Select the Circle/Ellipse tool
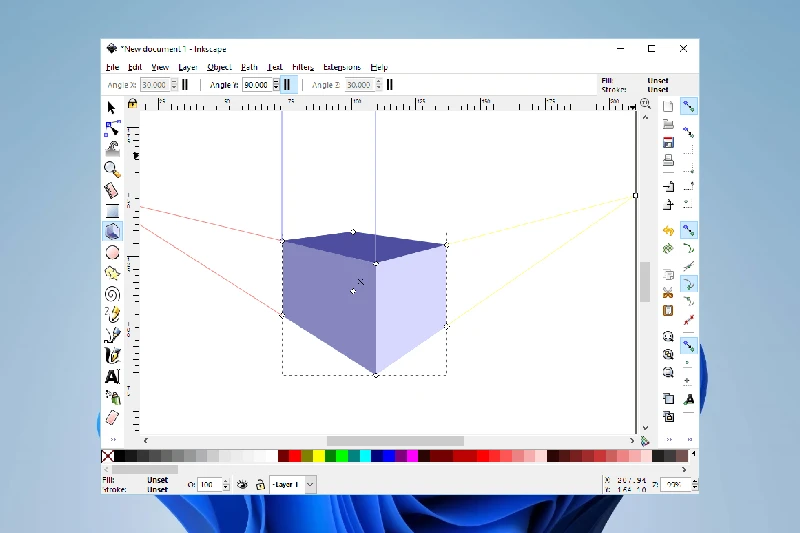800x533 pixels. coord(112,253)
